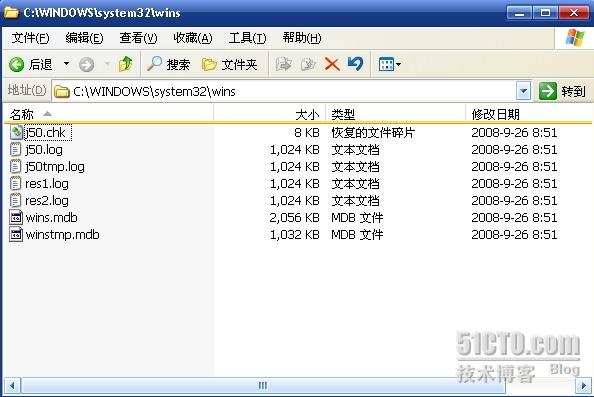Click the Move To toolbar icon
The width and height of the screenshot is (594, 397).
(283, 64)
